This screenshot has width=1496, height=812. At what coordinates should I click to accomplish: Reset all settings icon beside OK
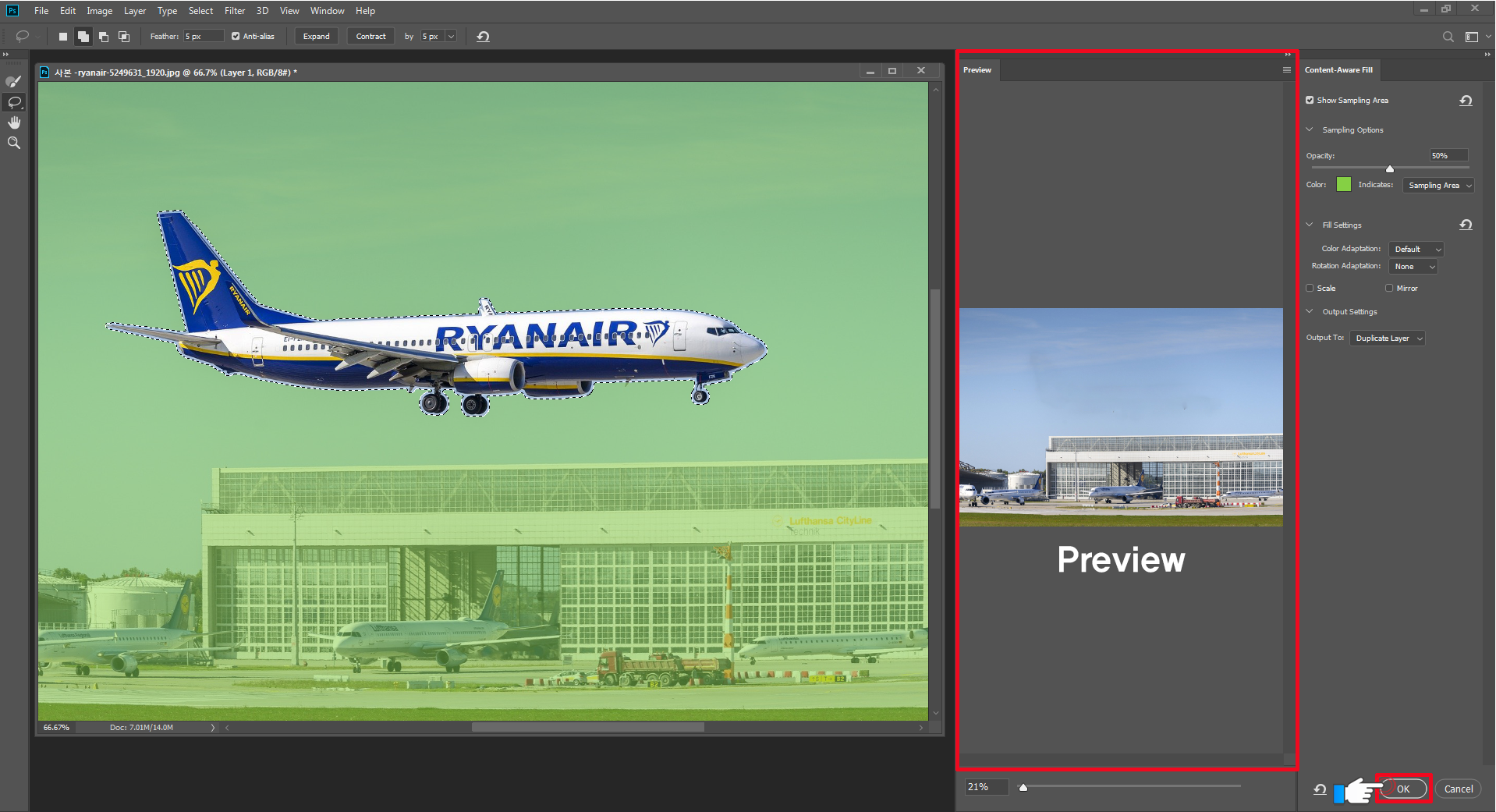point(1320,789)
